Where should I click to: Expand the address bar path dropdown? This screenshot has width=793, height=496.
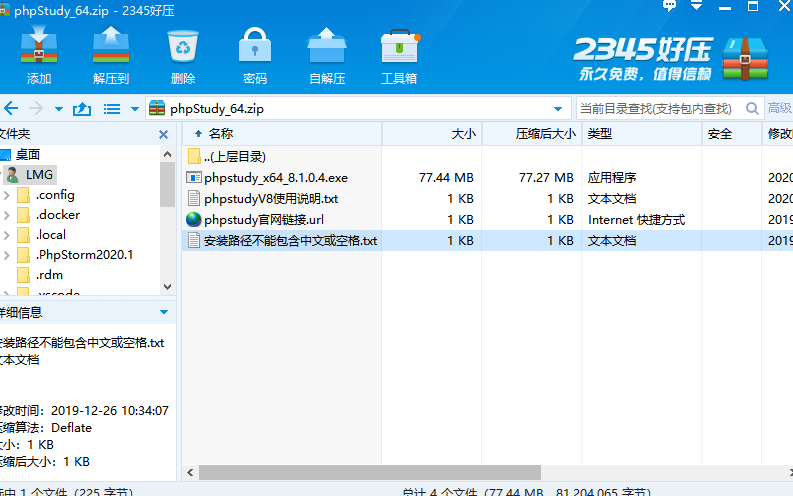pos(558,109)
